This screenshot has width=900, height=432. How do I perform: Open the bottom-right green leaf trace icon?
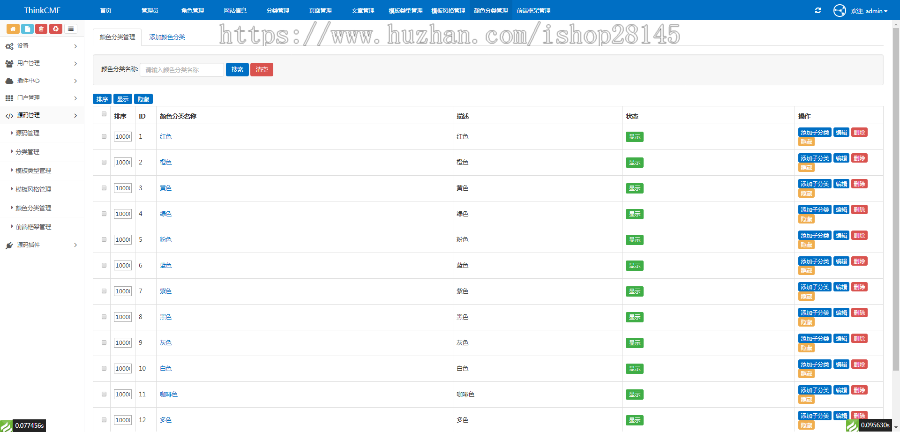pos(854,425)
